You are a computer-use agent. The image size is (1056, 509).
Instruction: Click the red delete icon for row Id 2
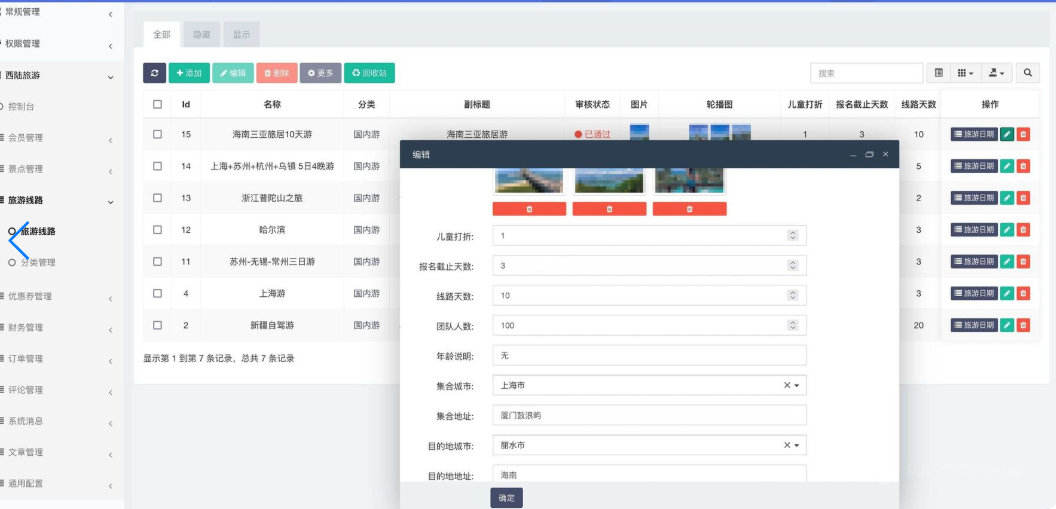[x=1023, y=325]
